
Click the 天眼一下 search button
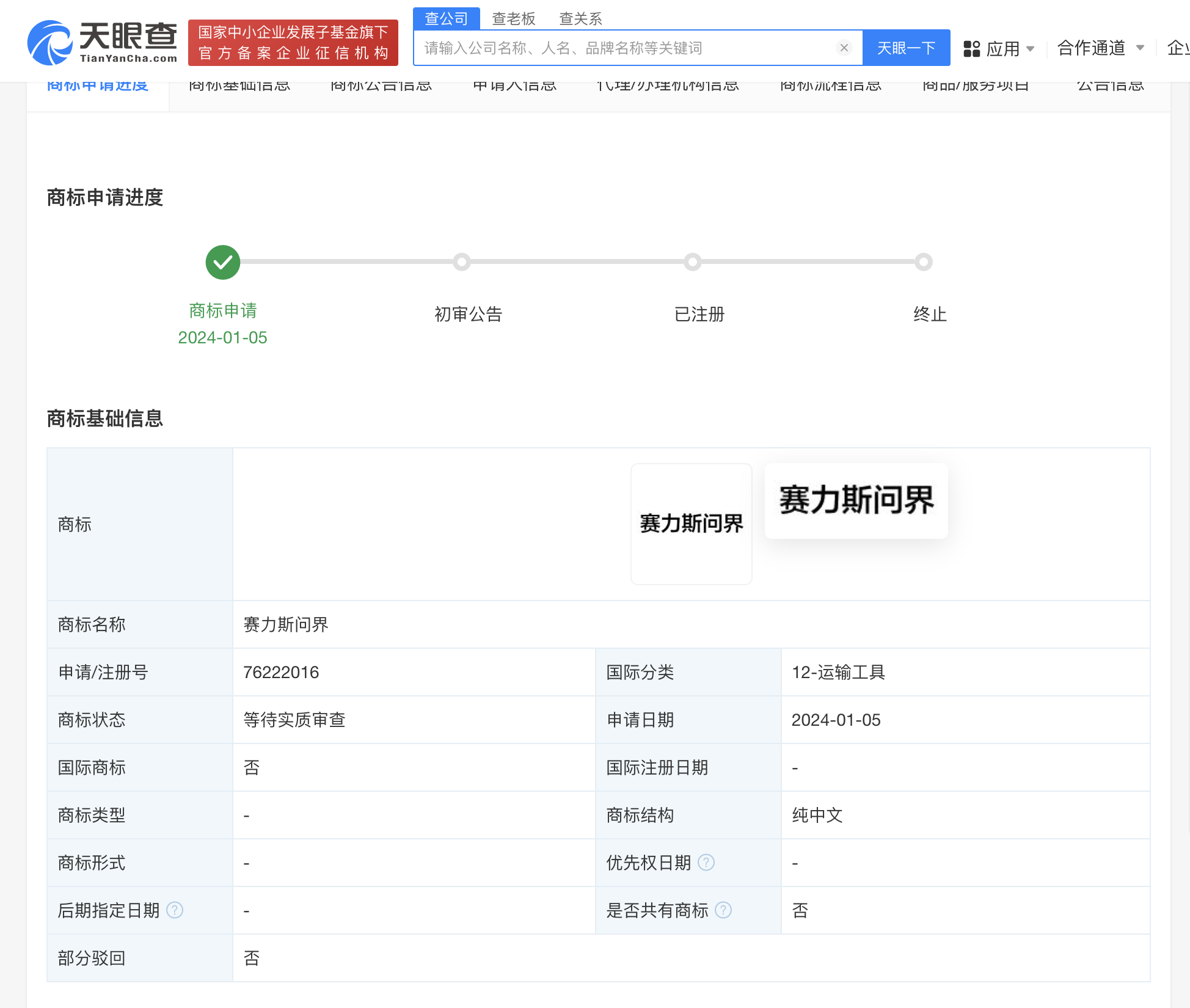pos(907,48)
